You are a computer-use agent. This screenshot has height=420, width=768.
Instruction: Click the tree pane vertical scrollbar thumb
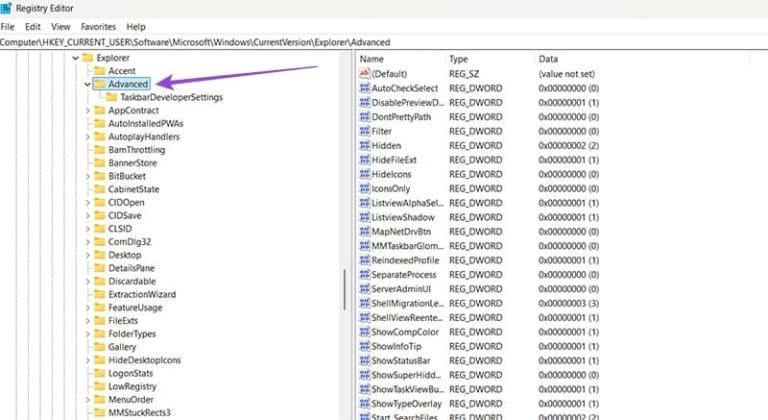(345, 290)
